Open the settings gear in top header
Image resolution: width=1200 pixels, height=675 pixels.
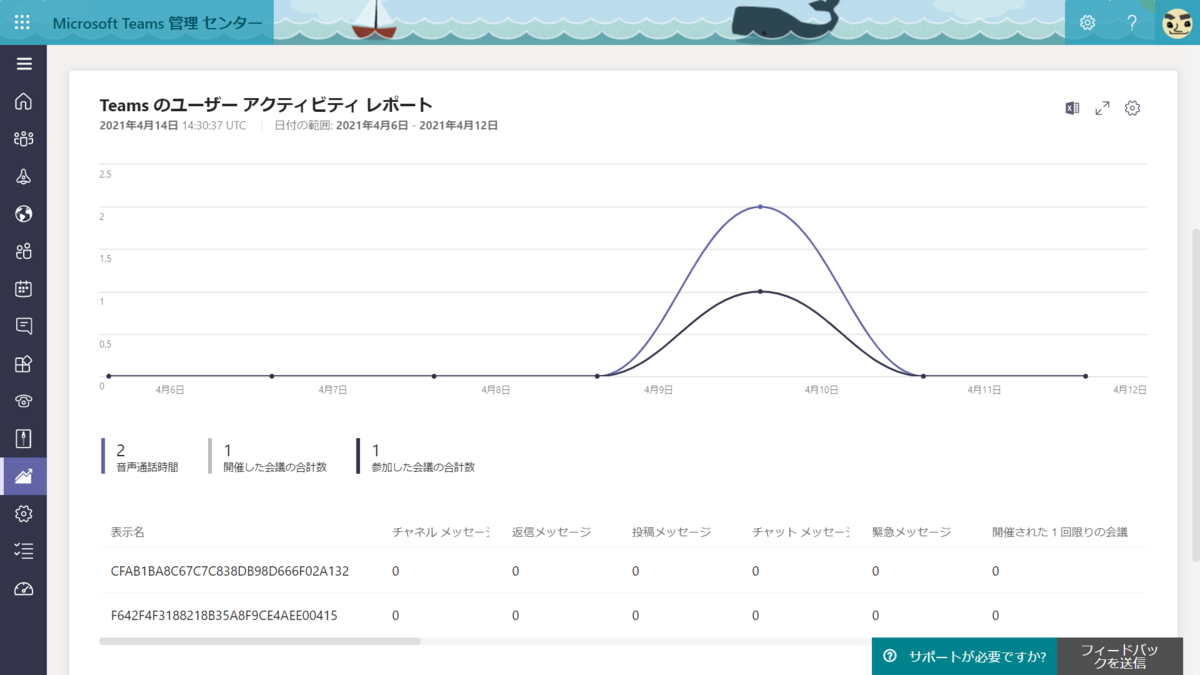coord(1087,22)
